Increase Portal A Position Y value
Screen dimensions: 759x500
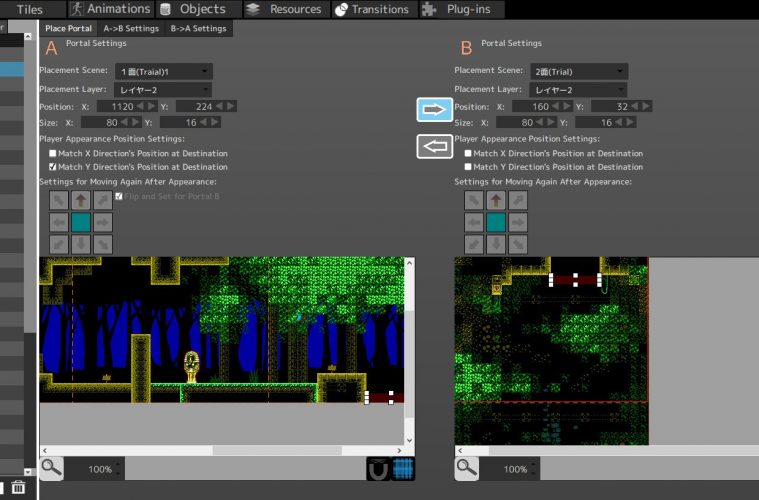[x=231, y=106]
